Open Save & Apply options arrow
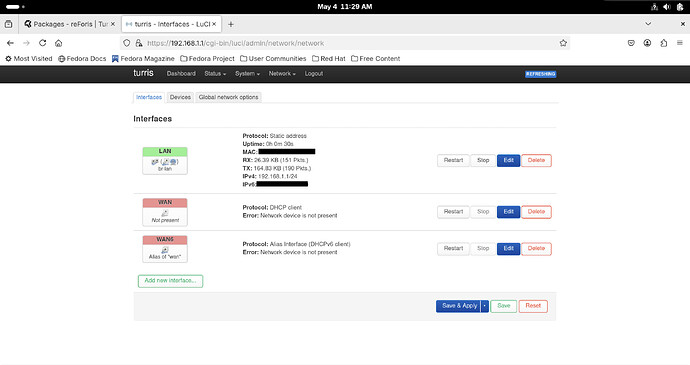Image resolution: width=690 pixels, height=365 pixels. [x=485, y=306]
